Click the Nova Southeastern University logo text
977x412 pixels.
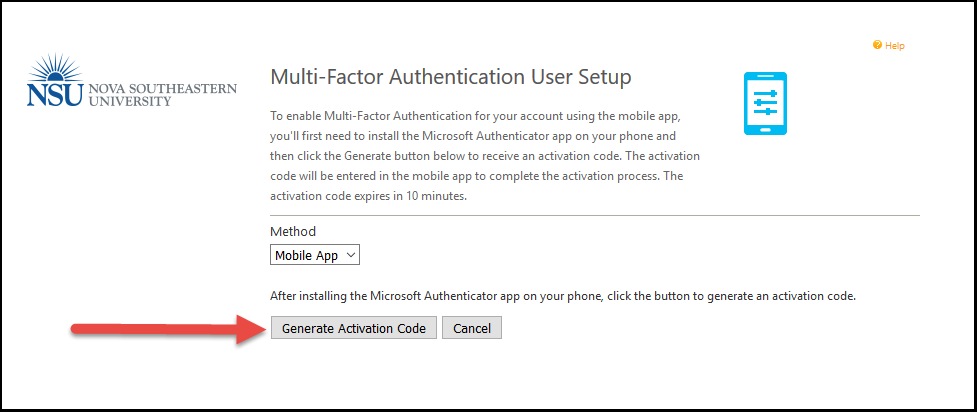(x=163, y=94)
